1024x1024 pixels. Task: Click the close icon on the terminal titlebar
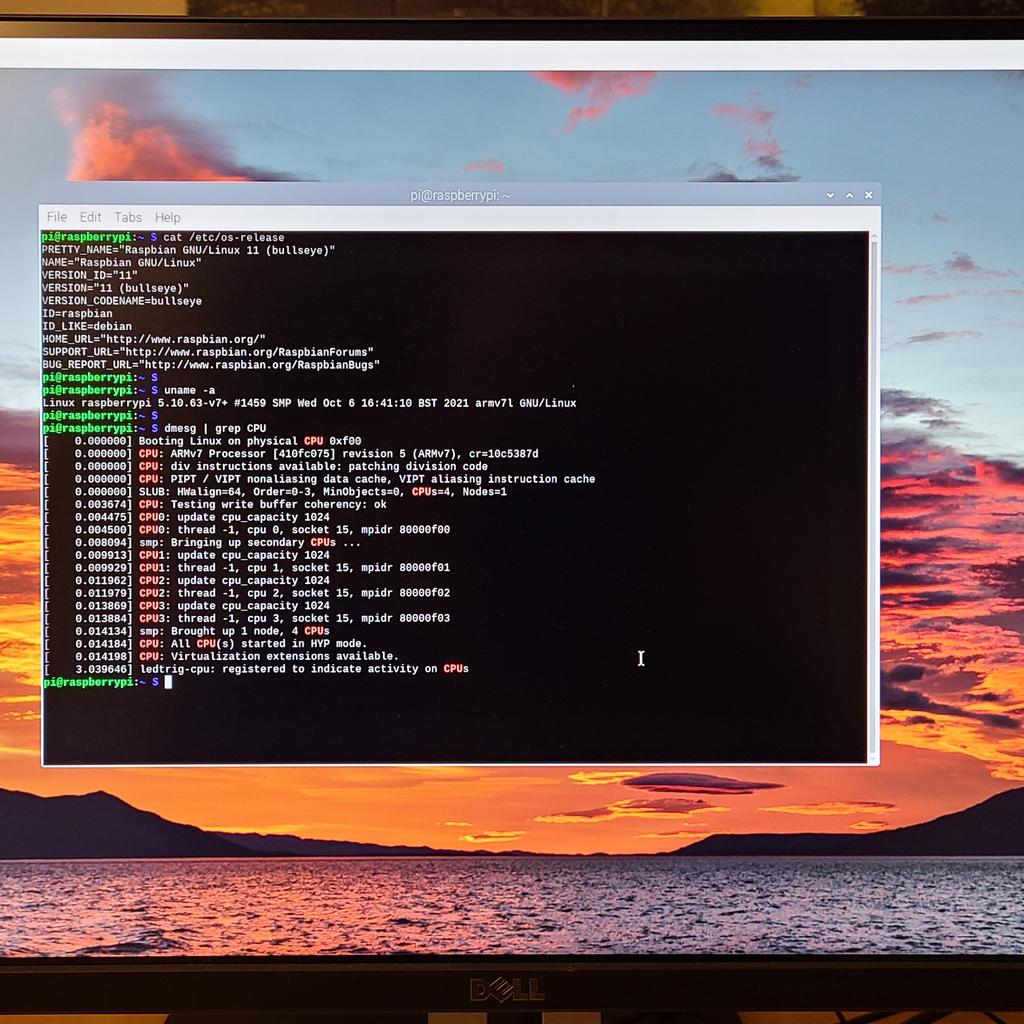click(x=868, y=194)
